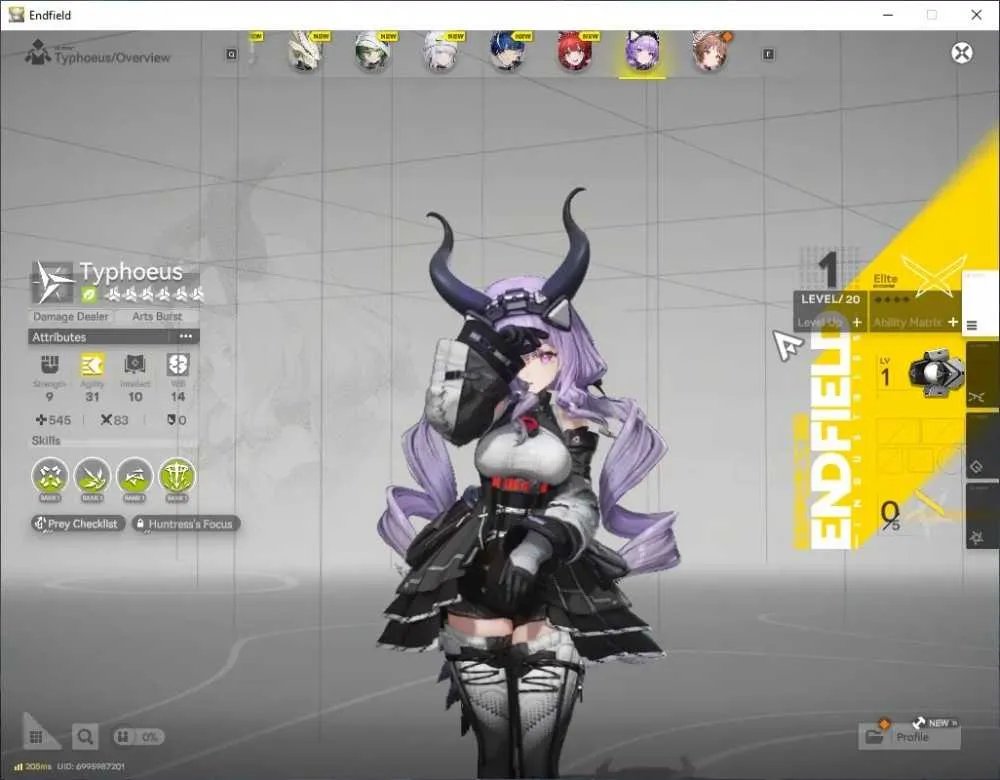Open the third skill icon
The width and height of the screenshot is (1000, 780).
(x=135, y=476)
